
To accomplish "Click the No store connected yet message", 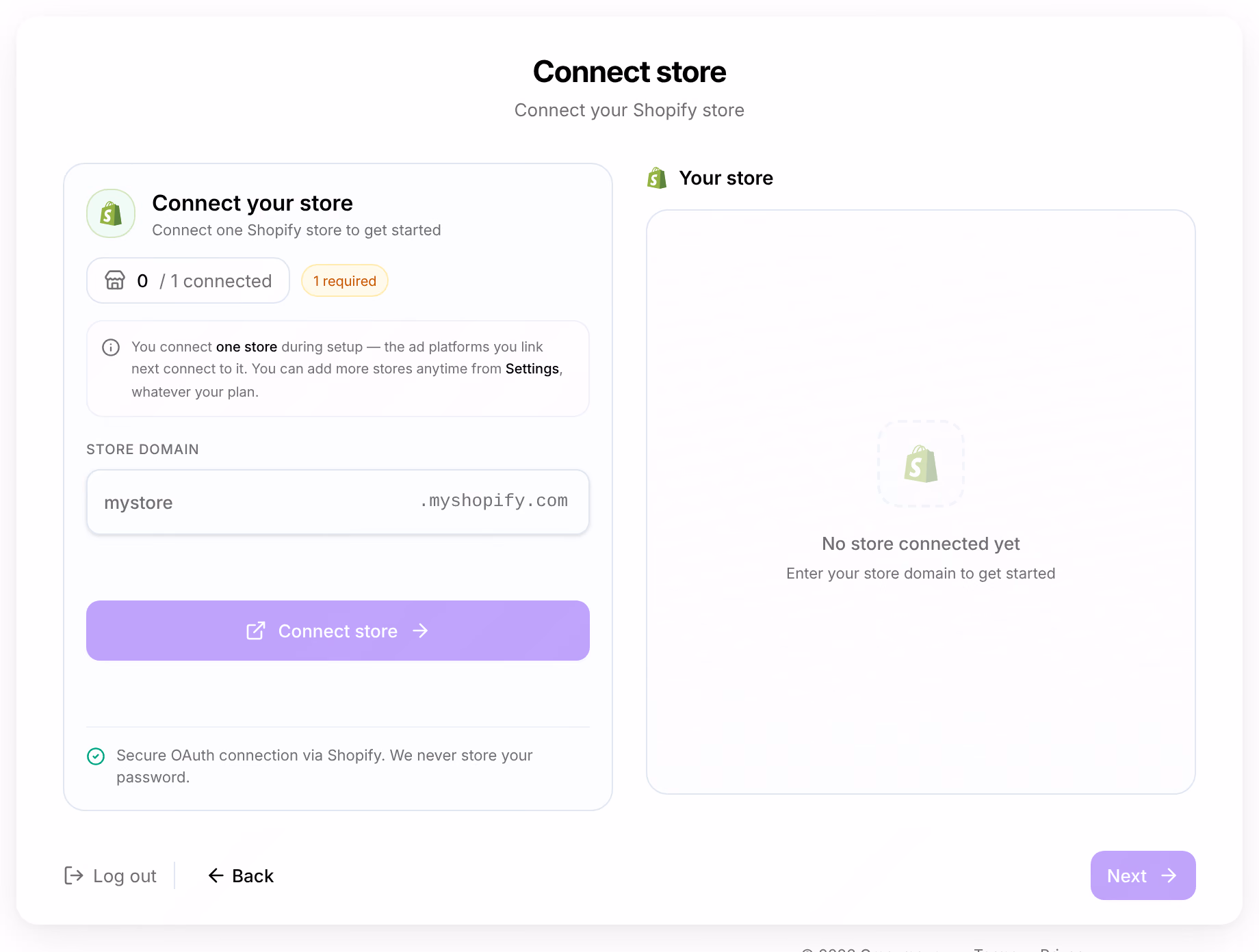I will [921, 544].
